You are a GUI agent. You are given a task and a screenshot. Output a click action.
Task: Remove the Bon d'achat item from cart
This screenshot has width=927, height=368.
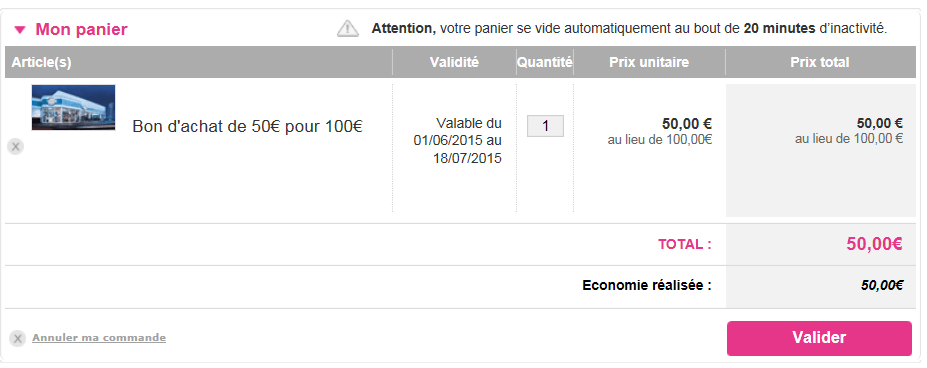click(x=16, y=147)
